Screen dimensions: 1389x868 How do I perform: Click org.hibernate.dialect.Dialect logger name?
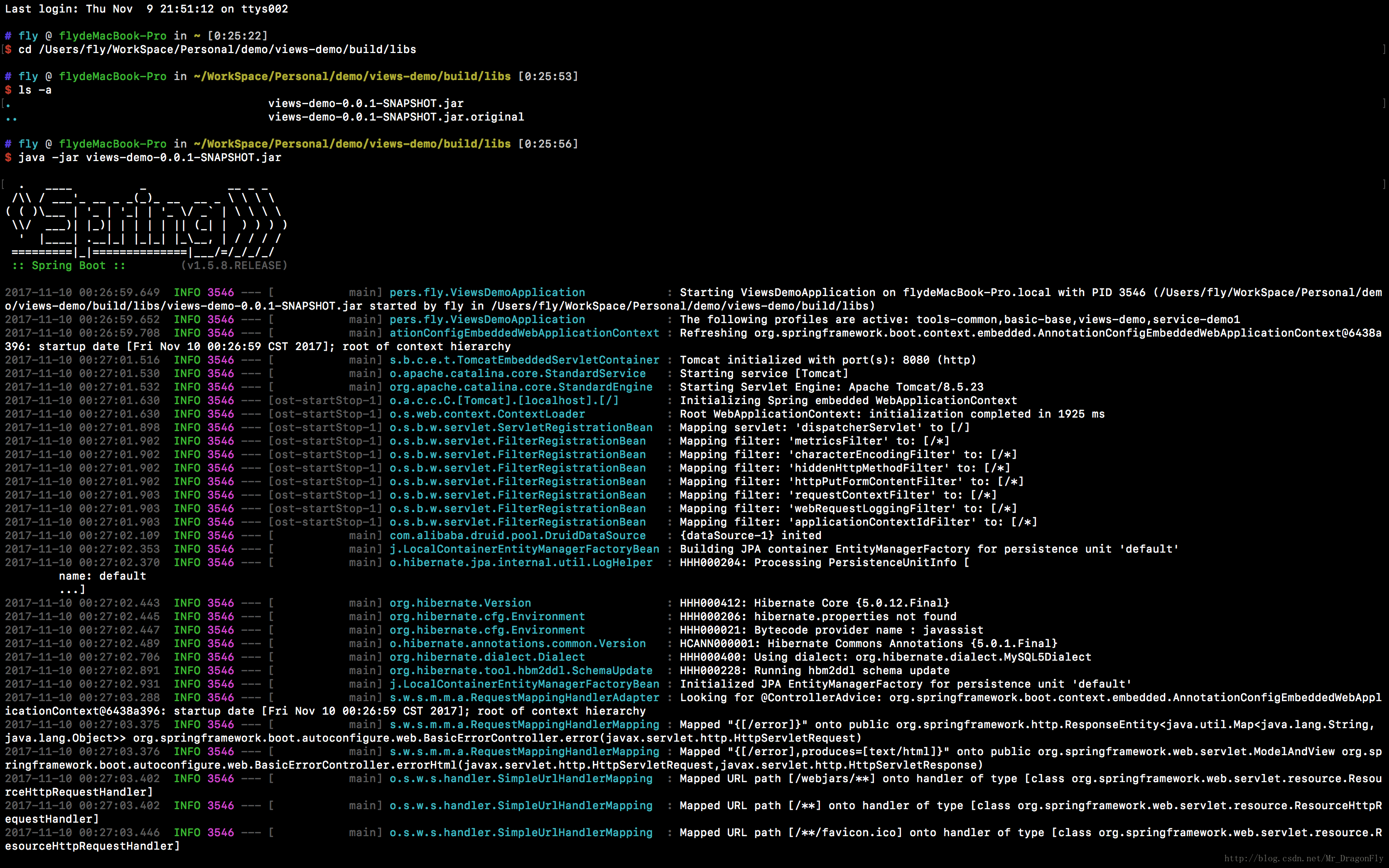click(487, 657)
